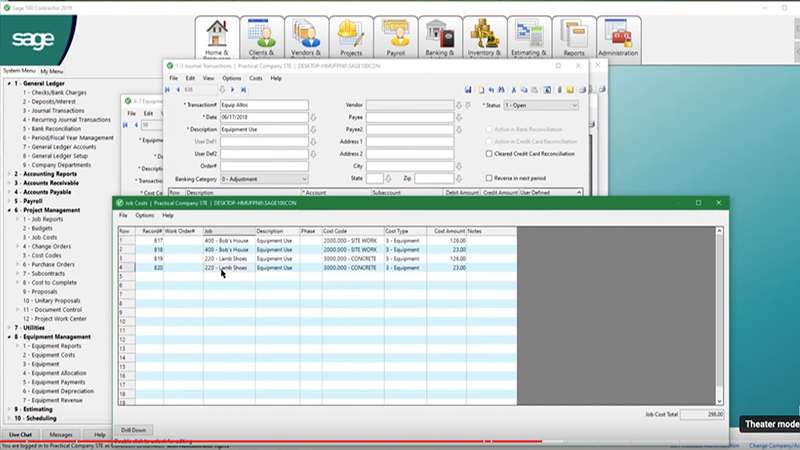The width and height of the screenshot is (800, 450).
Task: Open the Administration module icon
Action: click(x=618, y=38)
